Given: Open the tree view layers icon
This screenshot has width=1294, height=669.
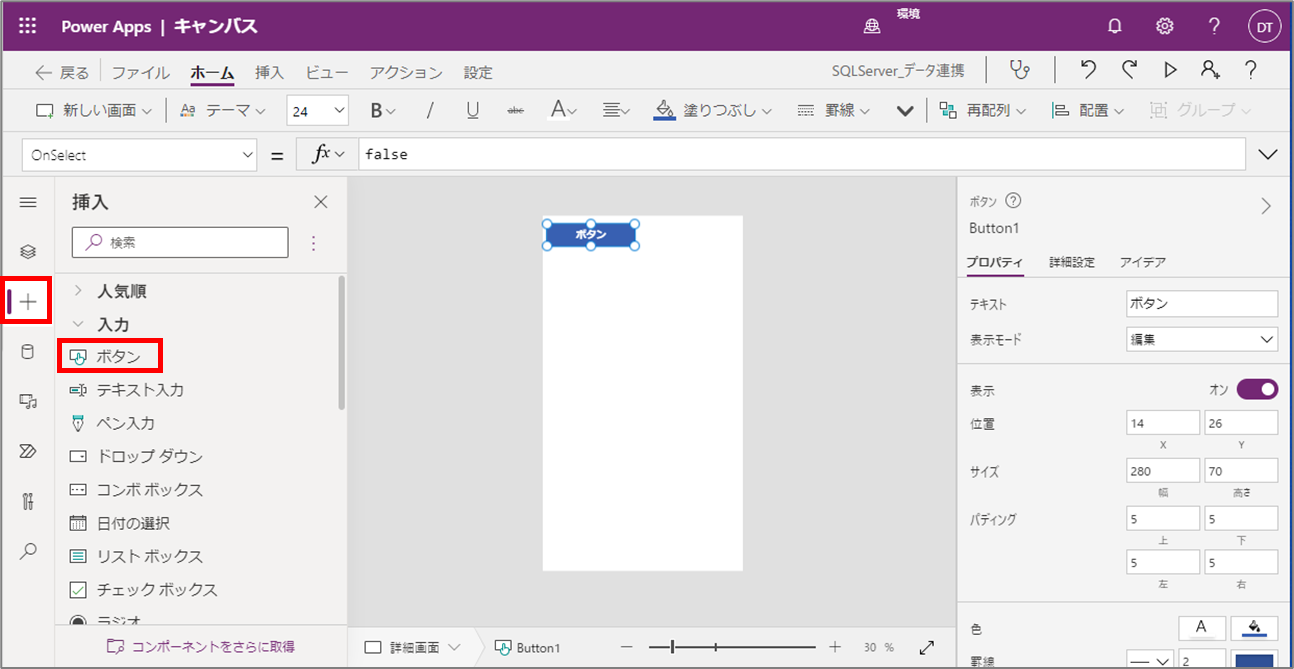Looking at the screenshot, I should tap(28, 252).
